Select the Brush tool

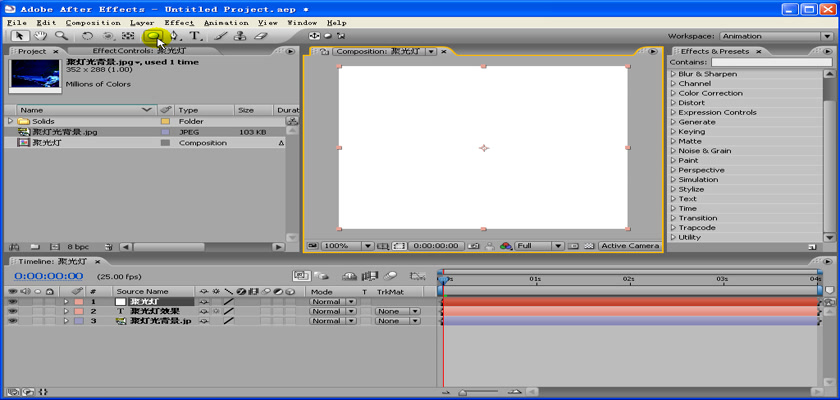pyautogui.click(x=220, y=36)
